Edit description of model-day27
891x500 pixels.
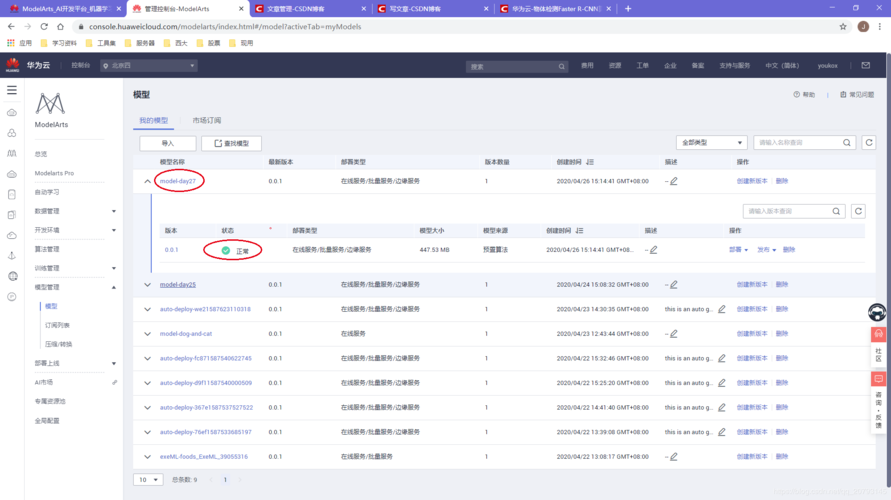pyautogui.click(x=674, y=181)
